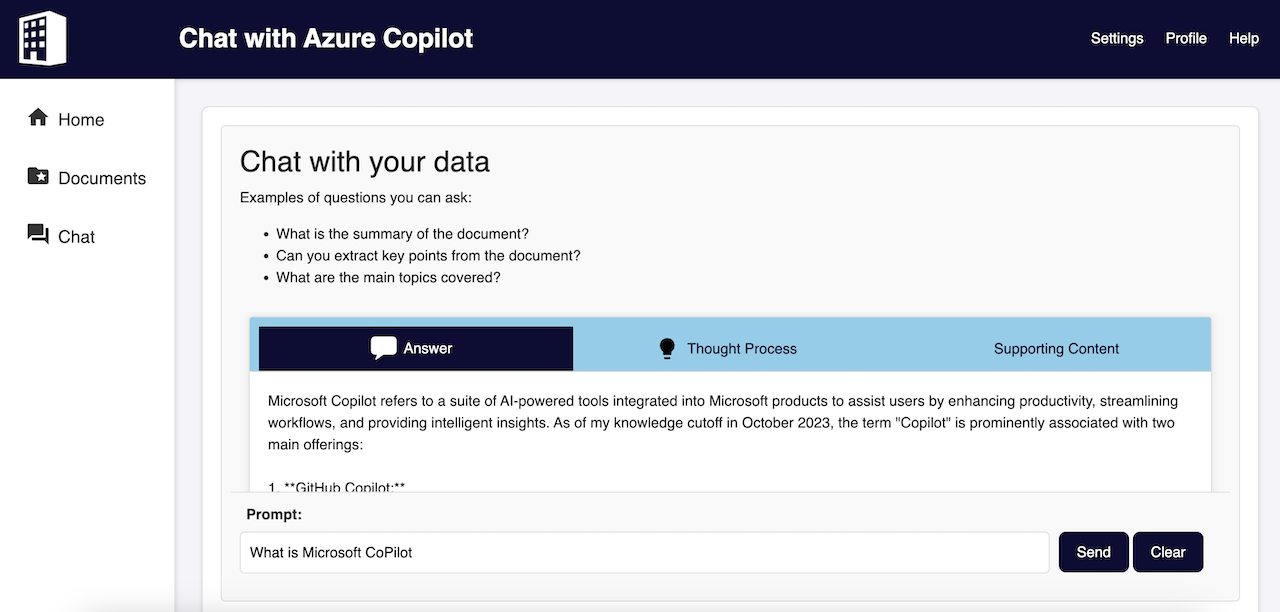Click the Help link
This screenshot has width=1280, height=612.
pyautogui.click(x=1243, y=38)
